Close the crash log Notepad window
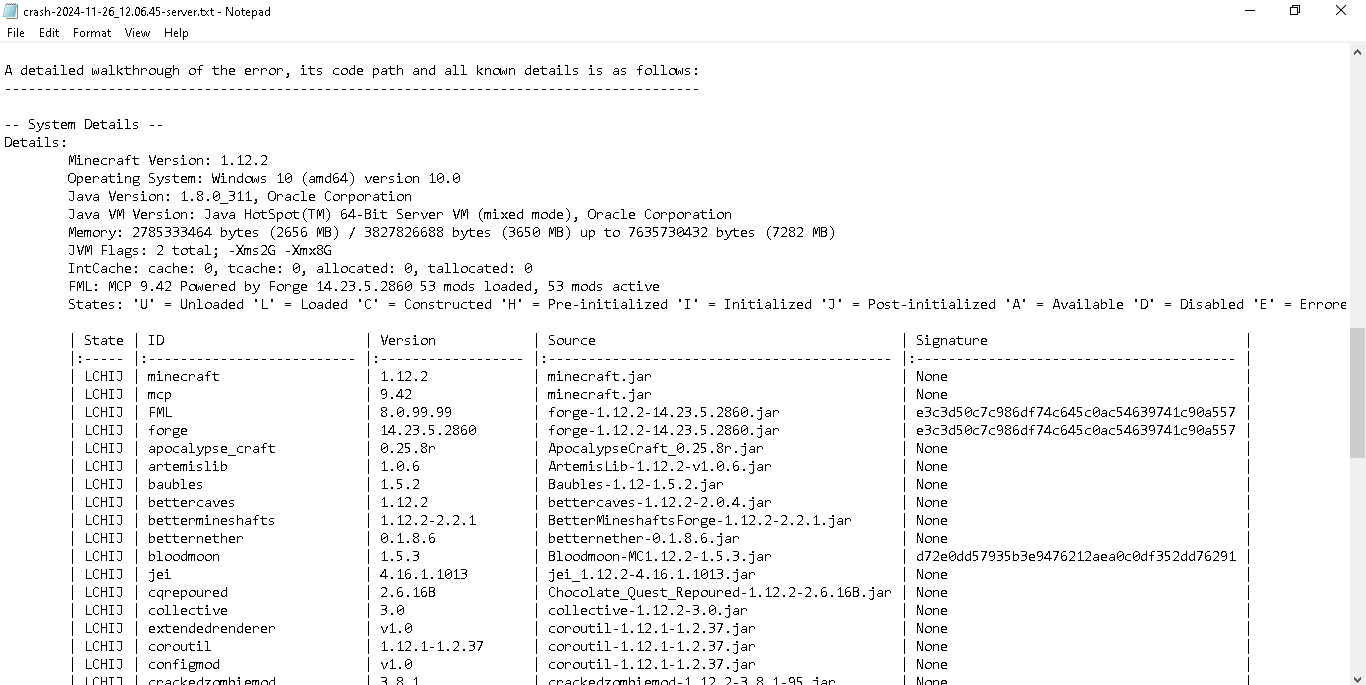Screen dimensions: 1366x685 1341,11
